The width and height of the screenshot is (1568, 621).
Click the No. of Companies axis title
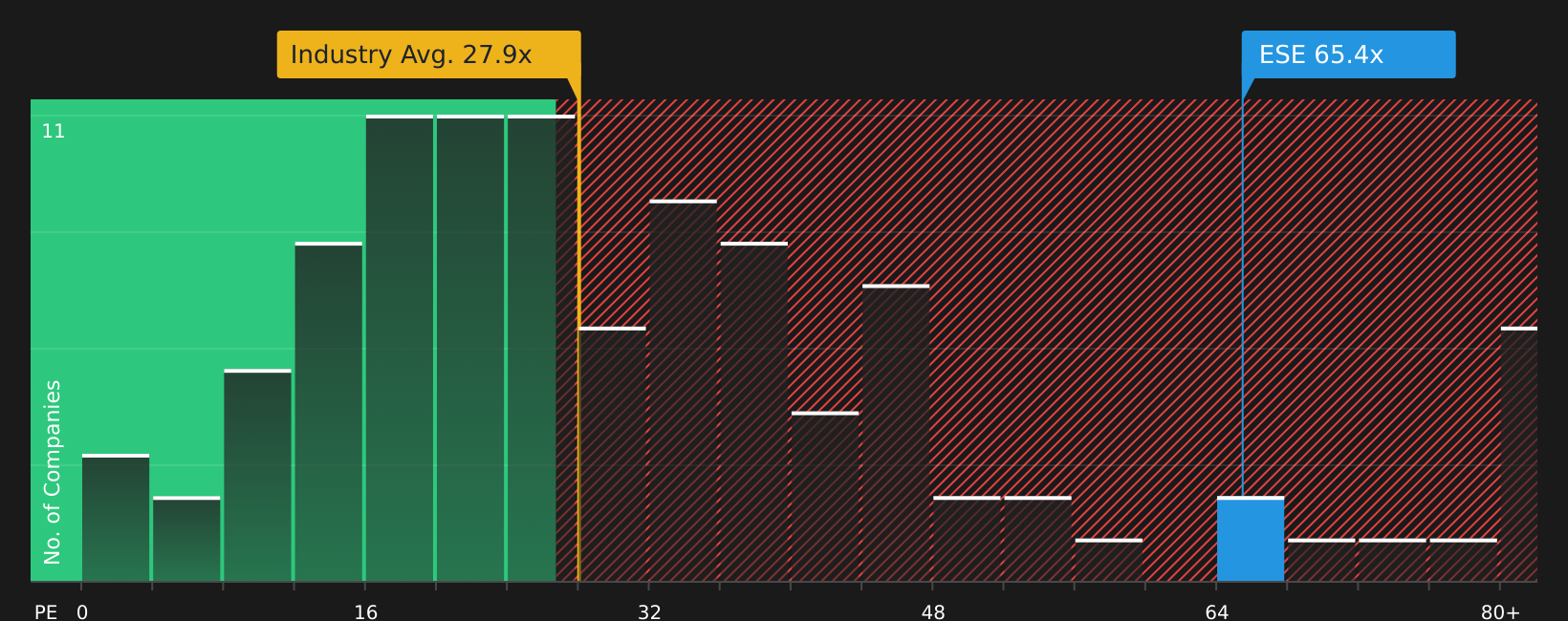[53, 472]
